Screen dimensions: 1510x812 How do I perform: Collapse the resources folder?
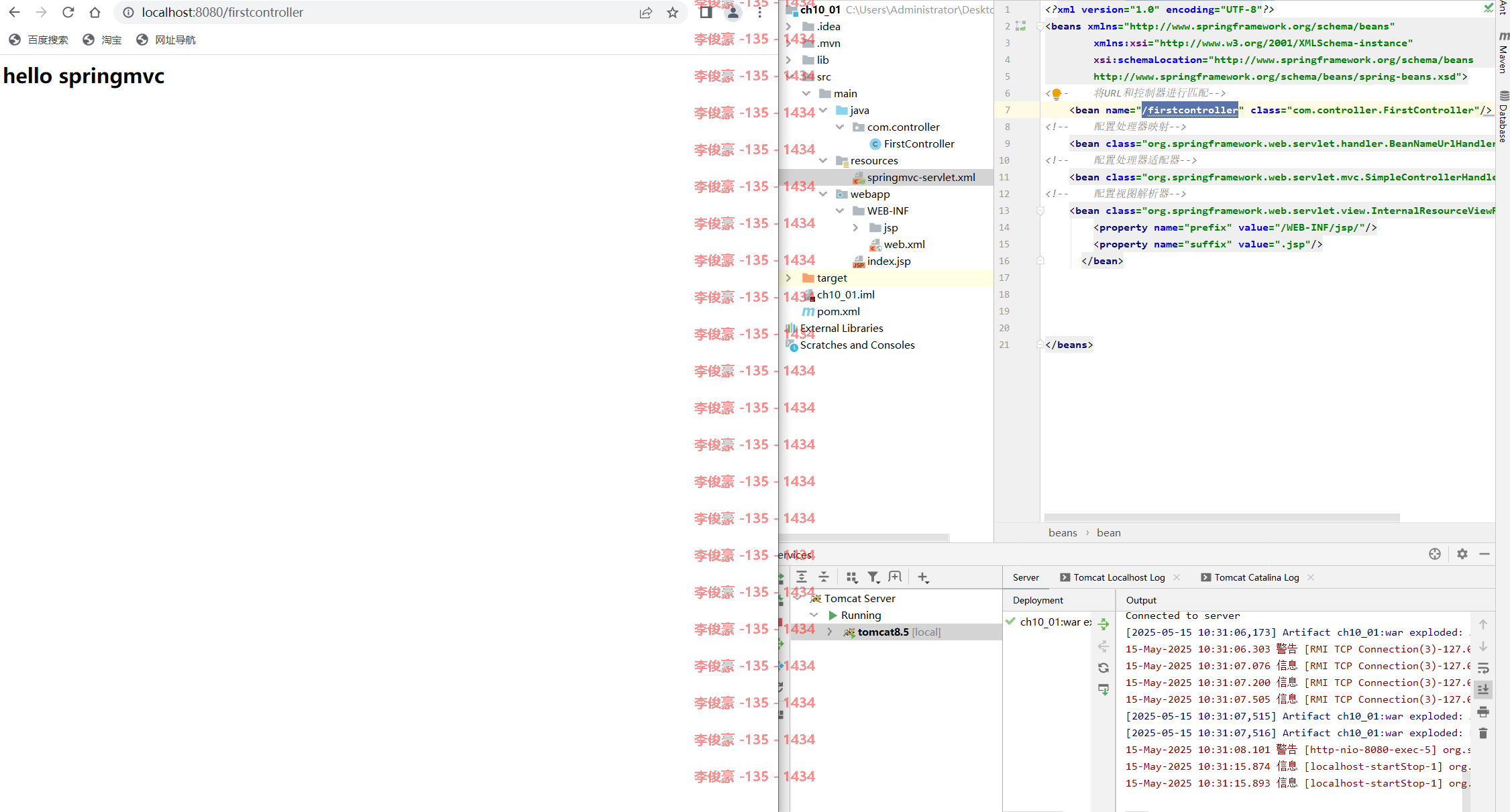(823, 160)
